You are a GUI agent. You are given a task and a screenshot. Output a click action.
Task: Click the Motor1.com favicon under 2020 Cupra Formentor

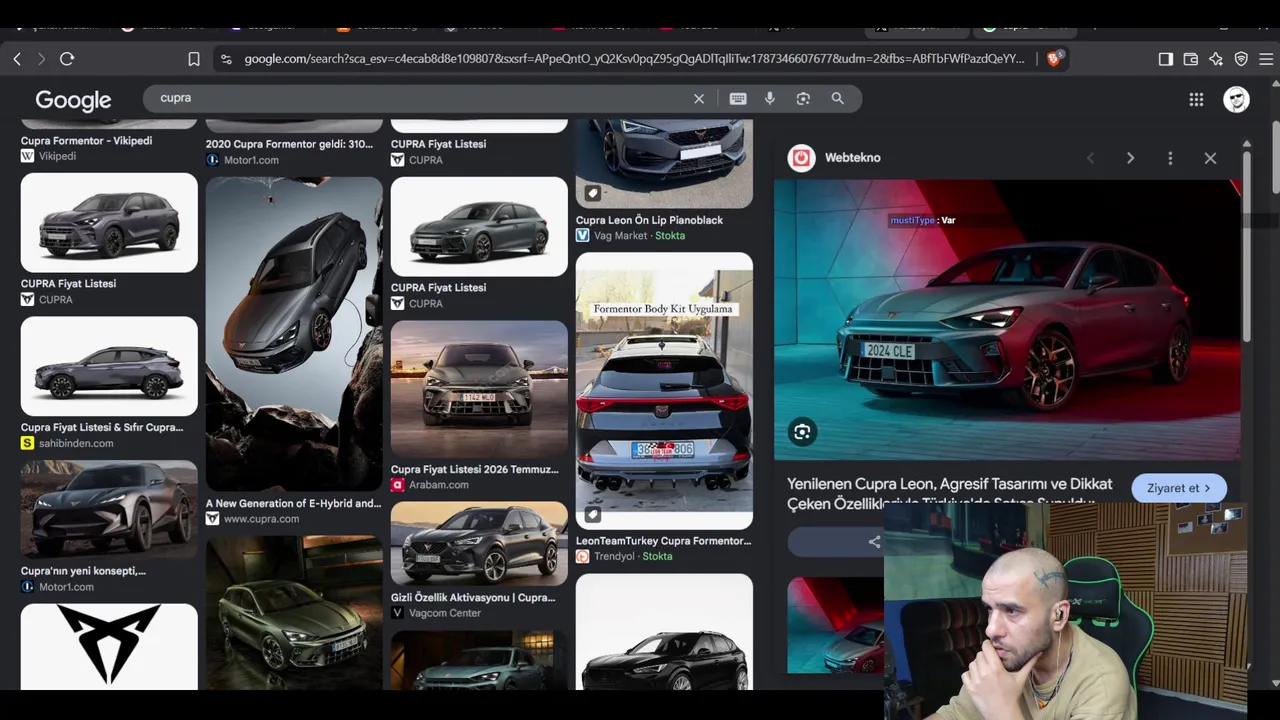[x=212, y=160]
